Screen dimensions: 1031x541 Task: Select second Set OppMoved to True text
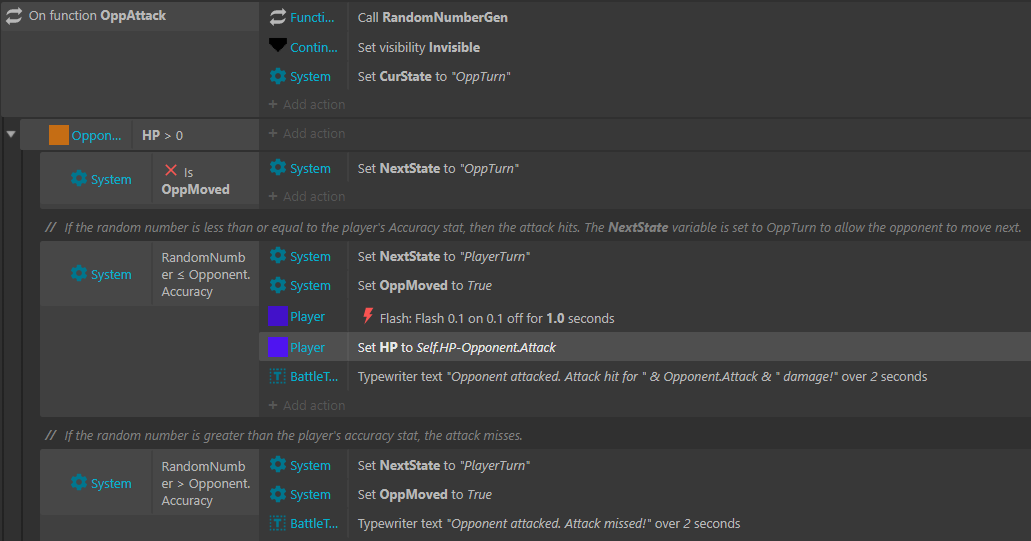[x=425, y=494]
